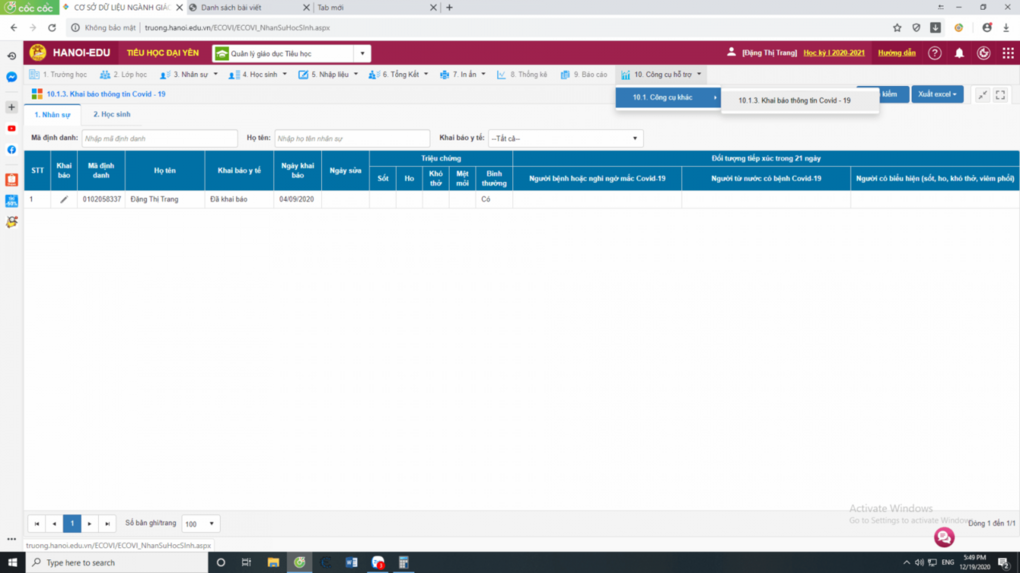Open the notification bell
Image resolution: width=1020 pixels, height=573 pixels.
pyautogui.click(x=959, y=53)
